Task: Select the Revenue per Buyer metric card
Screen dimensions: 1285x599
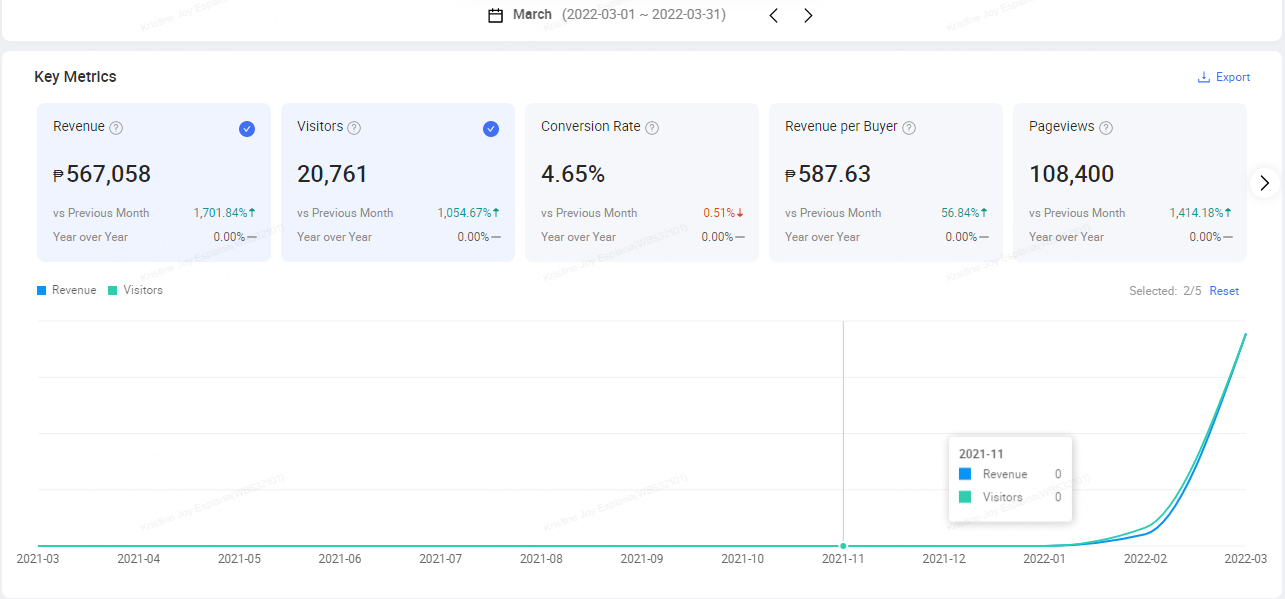Action: tap(886, 182)
